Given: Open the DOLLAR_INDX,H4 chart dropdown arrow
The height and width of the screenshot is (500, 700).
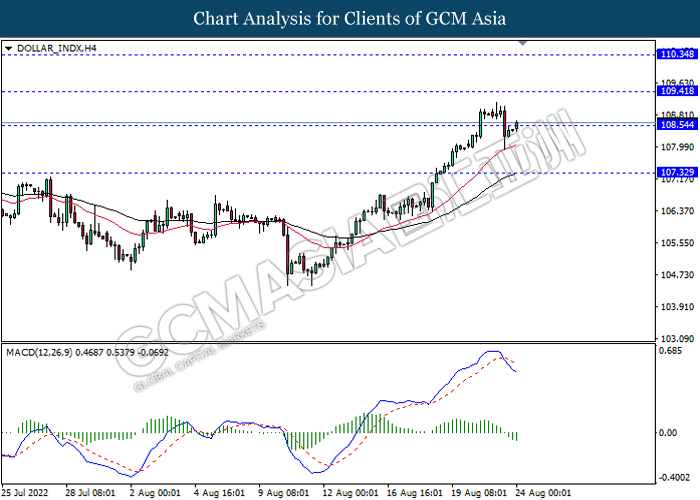Looking at the screenshot, I should (8, 48).
